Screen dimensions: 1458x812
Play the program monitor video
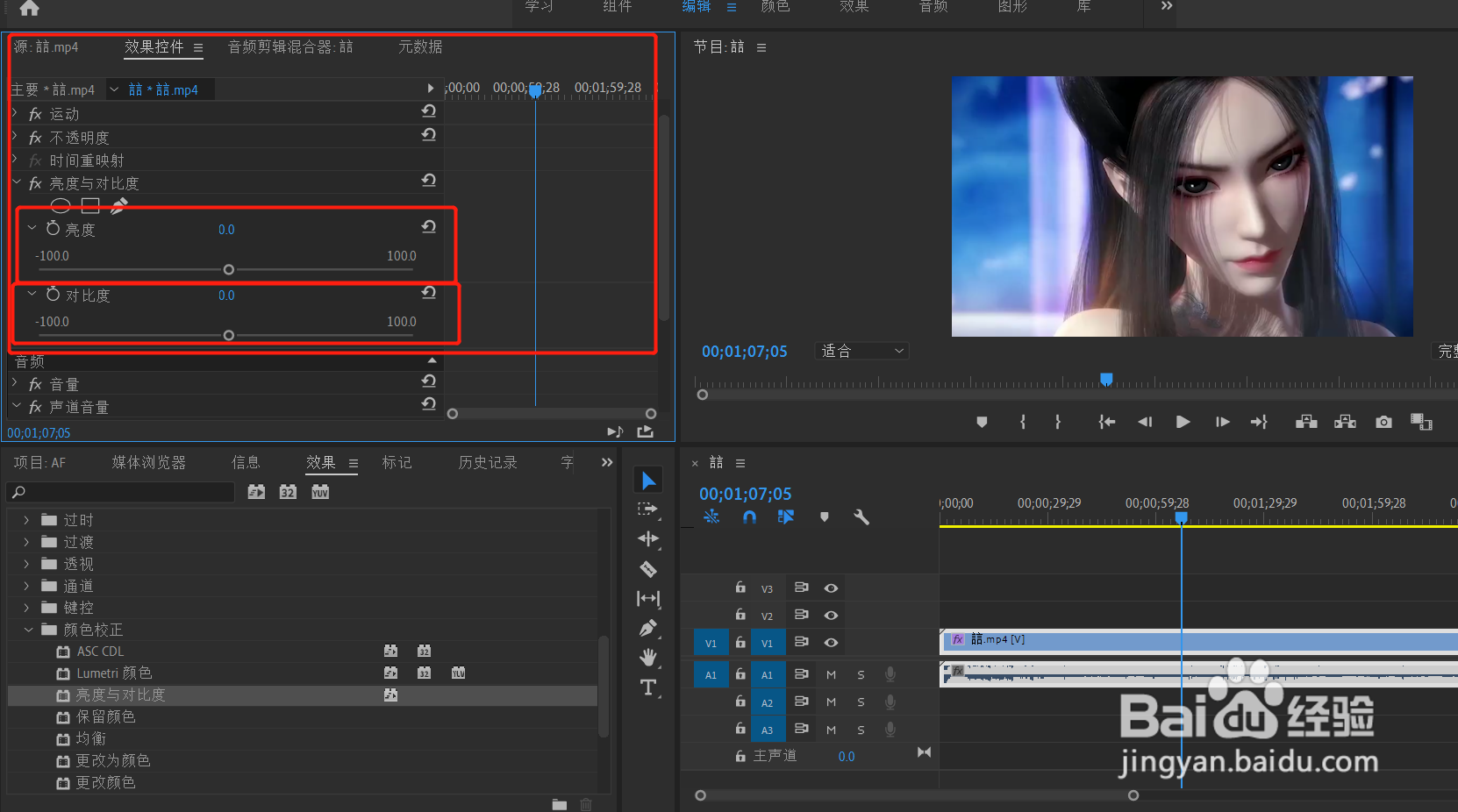pyautogui.click(x=1183, y=423)
